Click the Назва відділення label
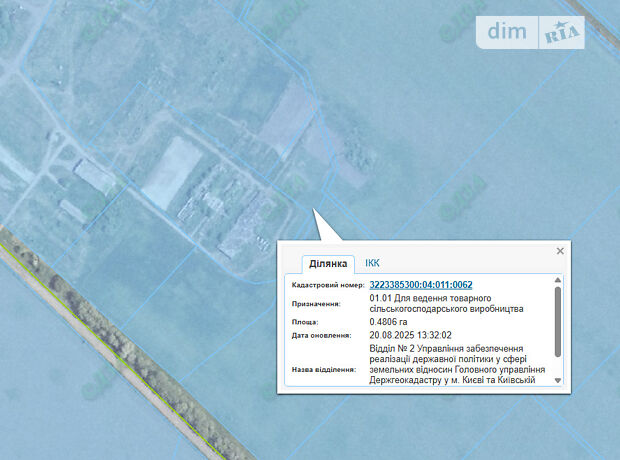The image size is (620, 460). tap(322, 369)
